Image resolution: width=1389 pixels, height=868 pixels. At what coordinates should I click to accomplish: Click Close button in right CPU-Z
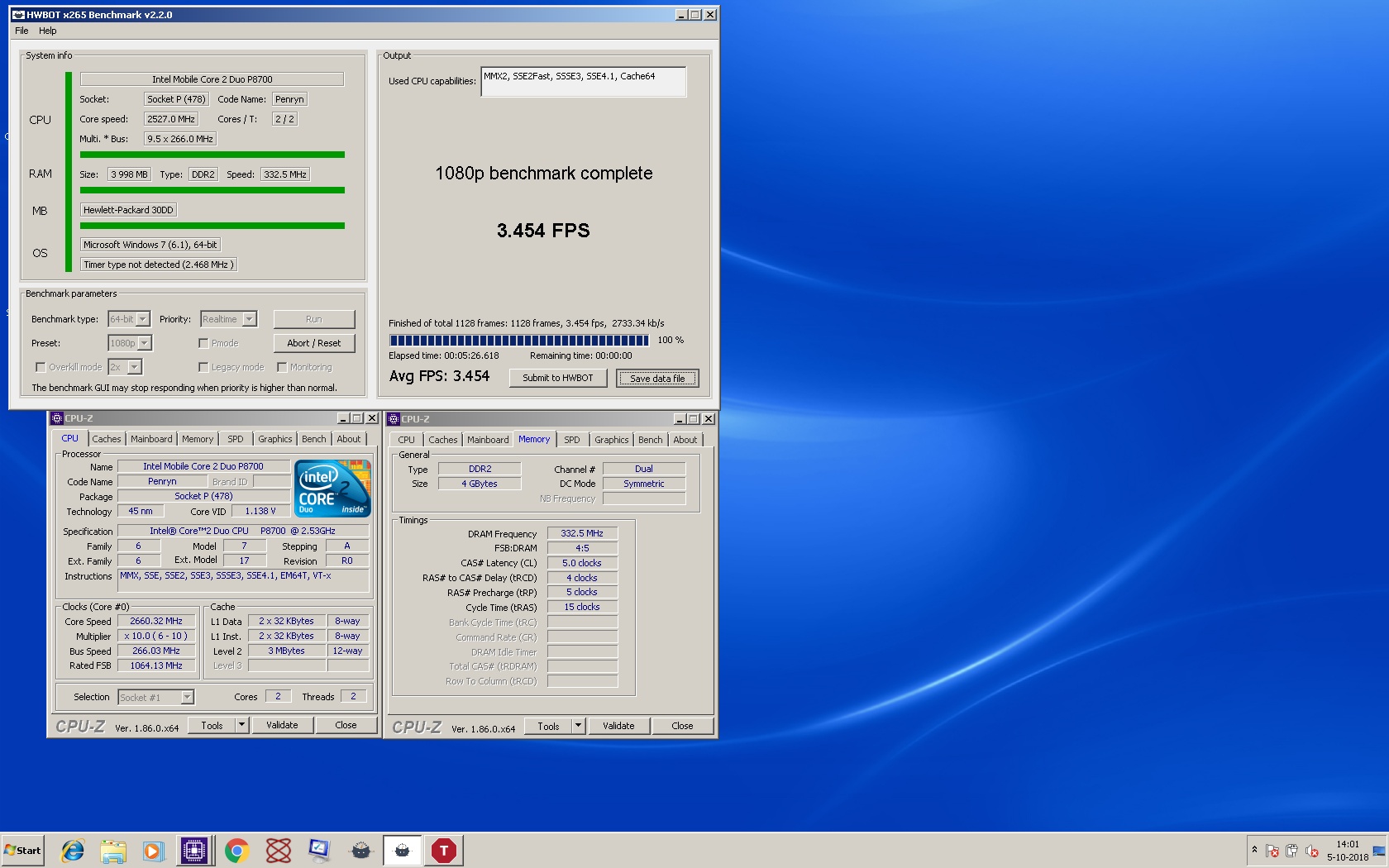point(683,726)
